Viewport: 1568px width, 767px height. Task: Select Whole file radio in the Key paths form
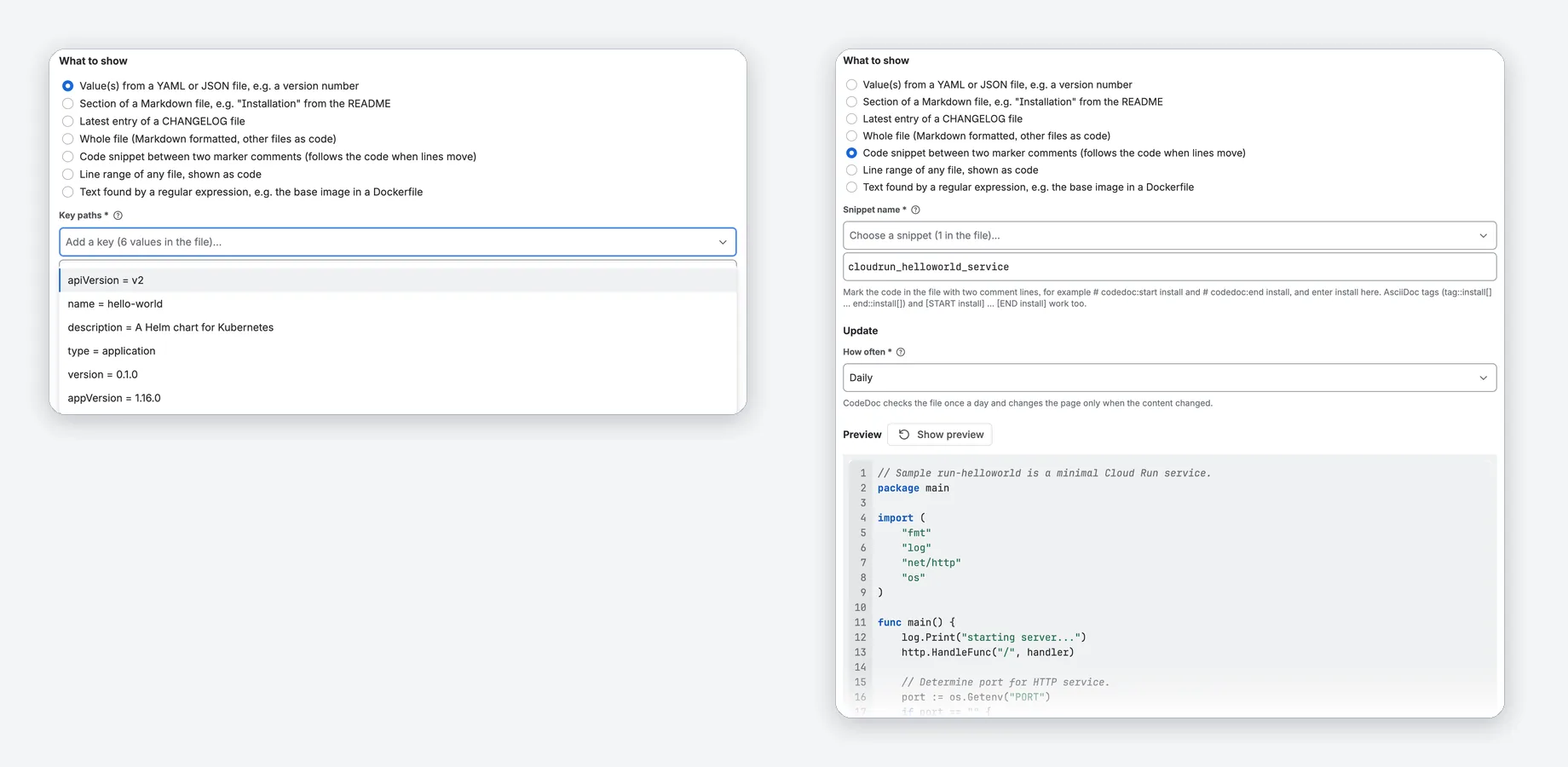68,139
